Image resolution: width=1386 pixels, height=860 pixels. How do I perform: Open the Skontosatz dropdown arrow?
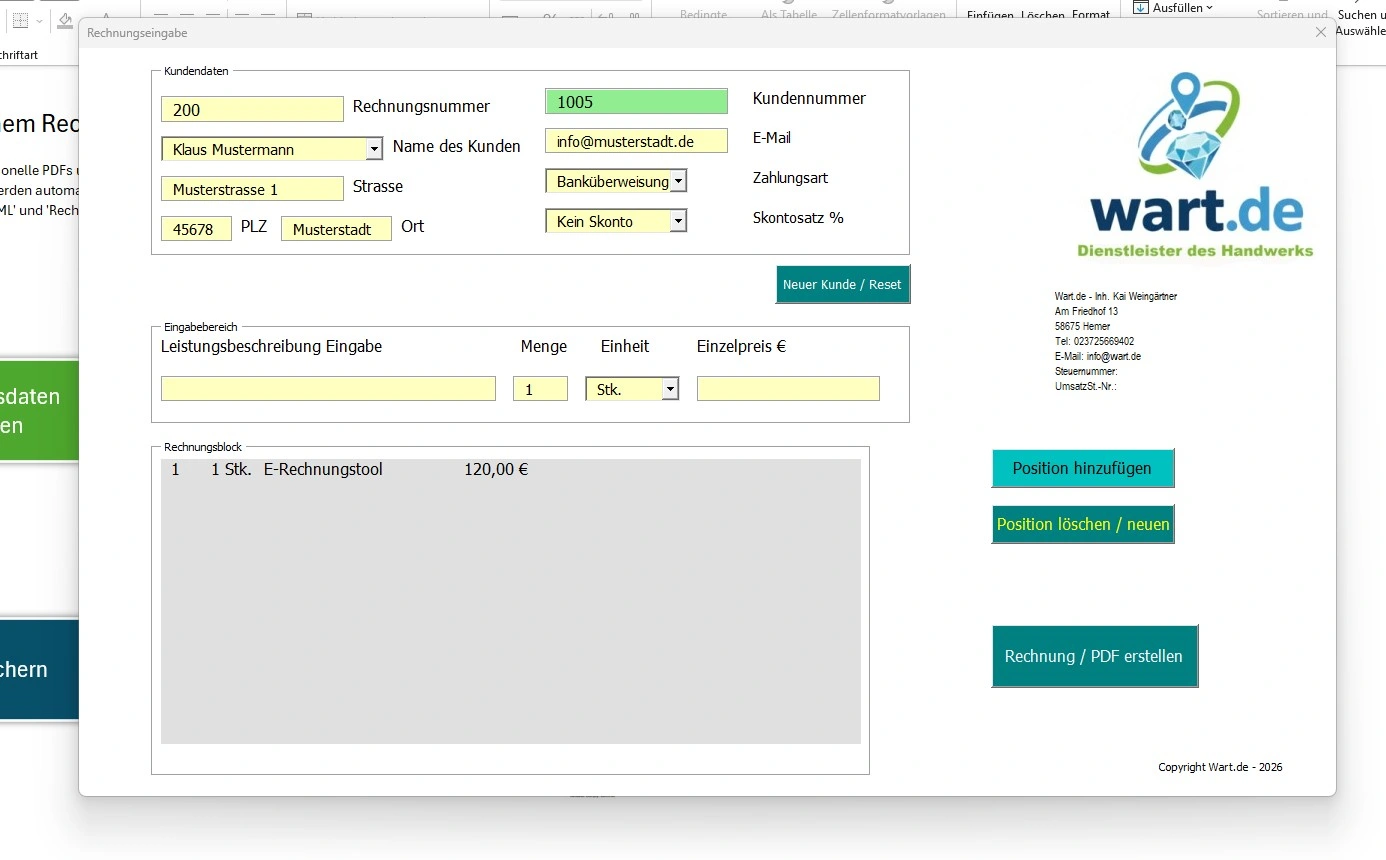coord(678,221)
